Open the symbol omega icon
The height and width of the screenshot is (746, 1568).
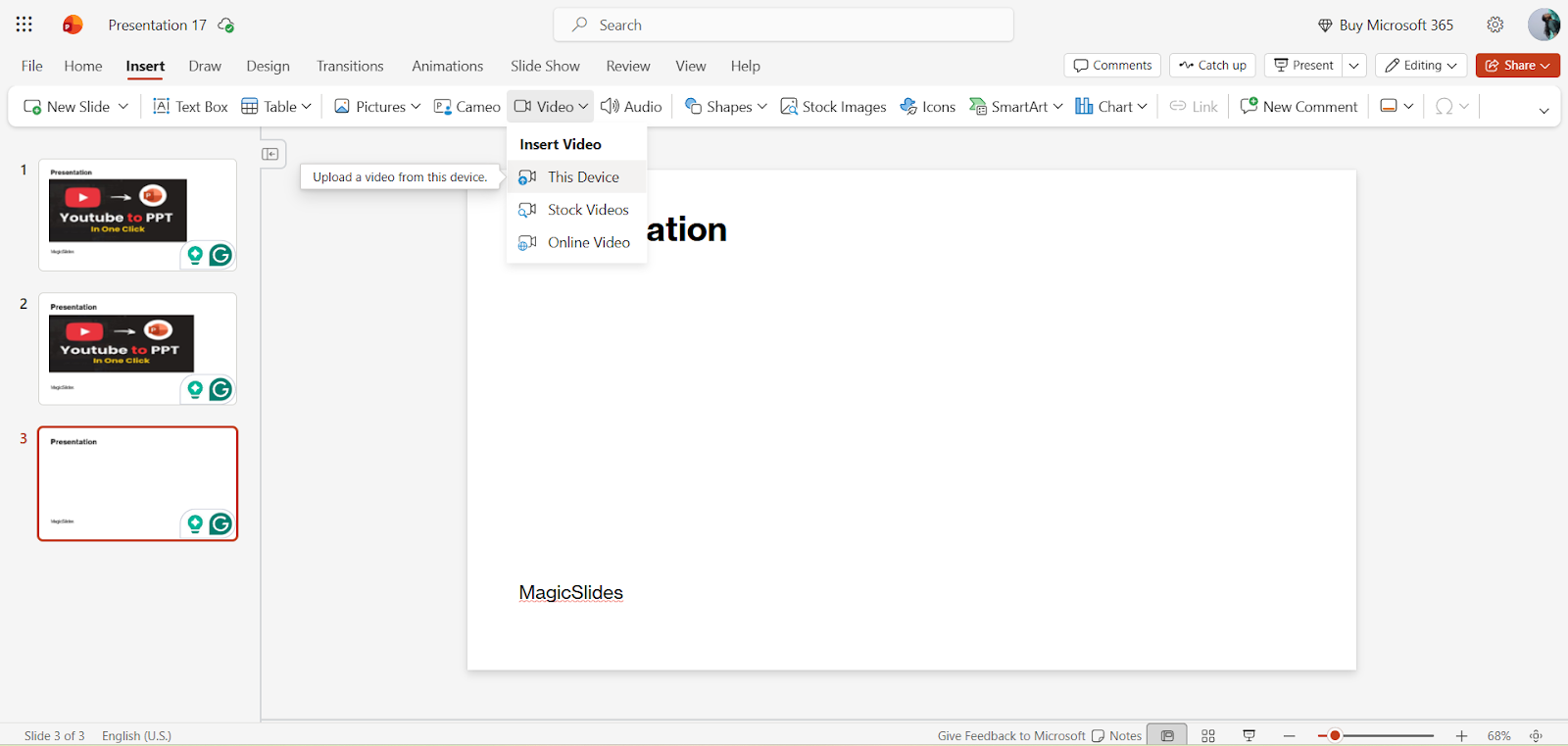[1444, 106]
